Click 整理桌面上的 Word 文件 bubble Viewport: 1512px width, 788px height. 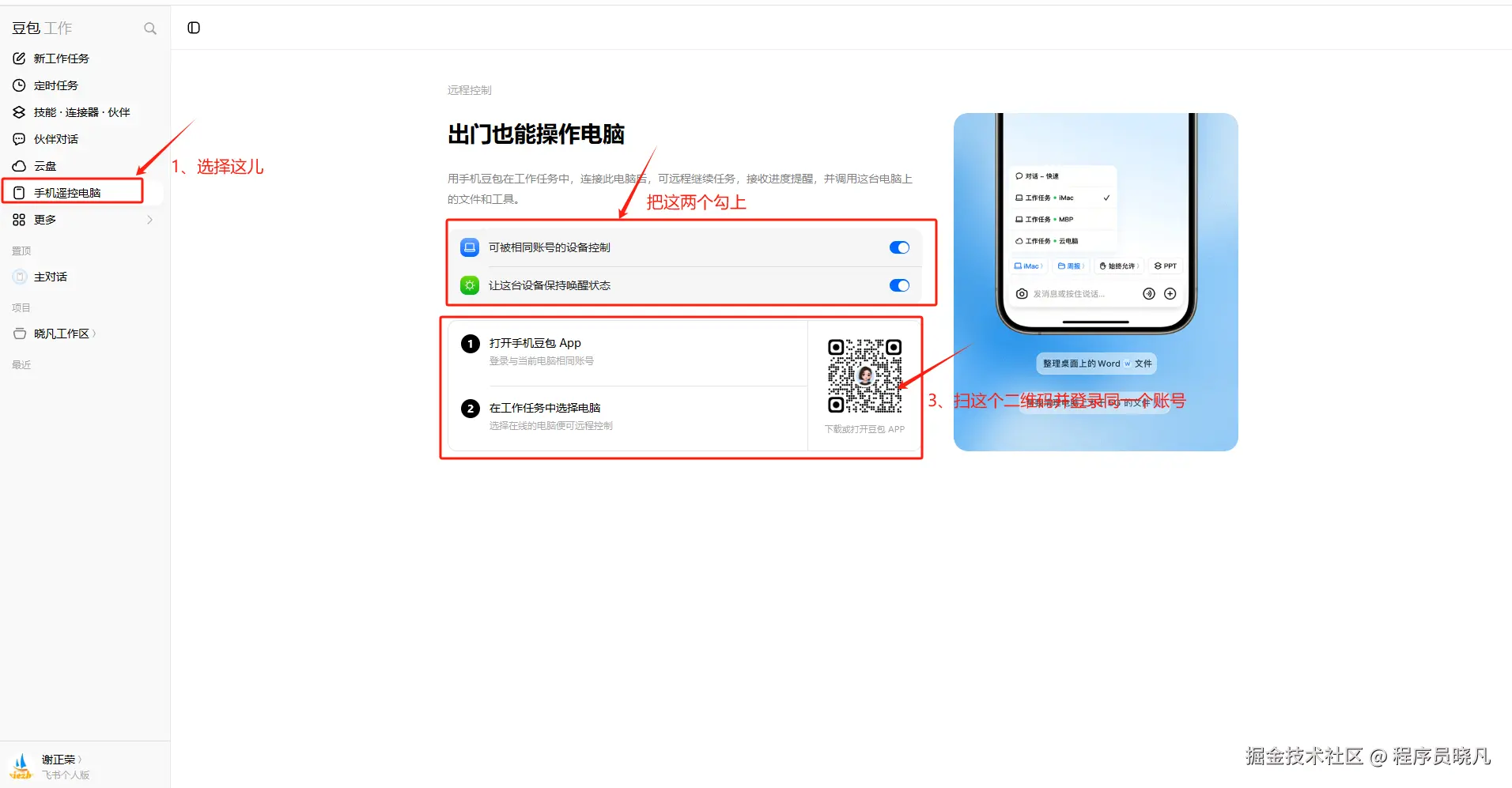coord(1097,364)
